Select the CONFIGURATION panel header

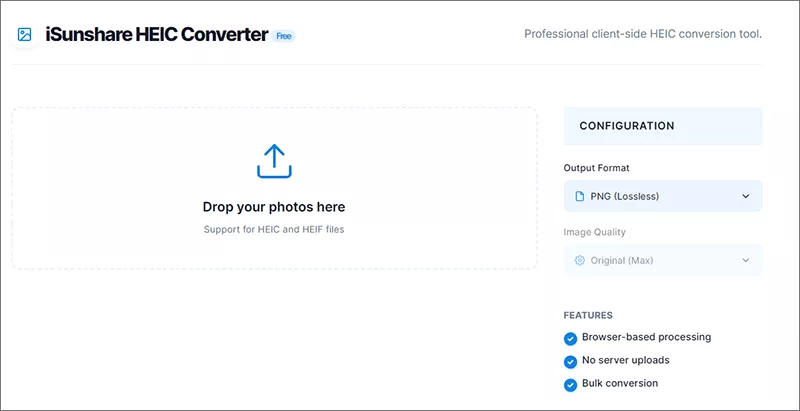tap(663, 126)
